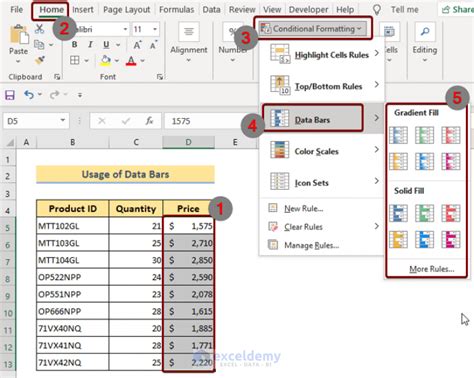474x378 pixels.
Task: Click the Cut scissors icon
Action: 39,29
